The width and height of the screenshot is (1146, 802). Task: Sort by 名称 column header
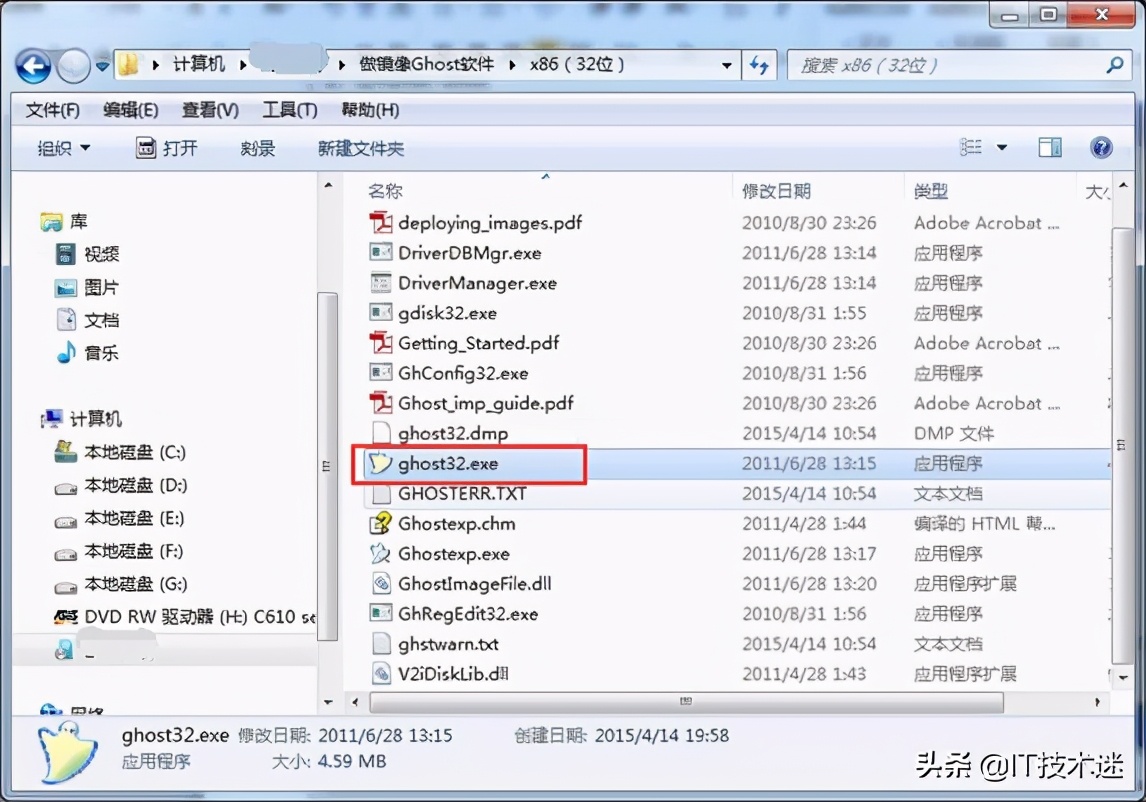point(385,191)
